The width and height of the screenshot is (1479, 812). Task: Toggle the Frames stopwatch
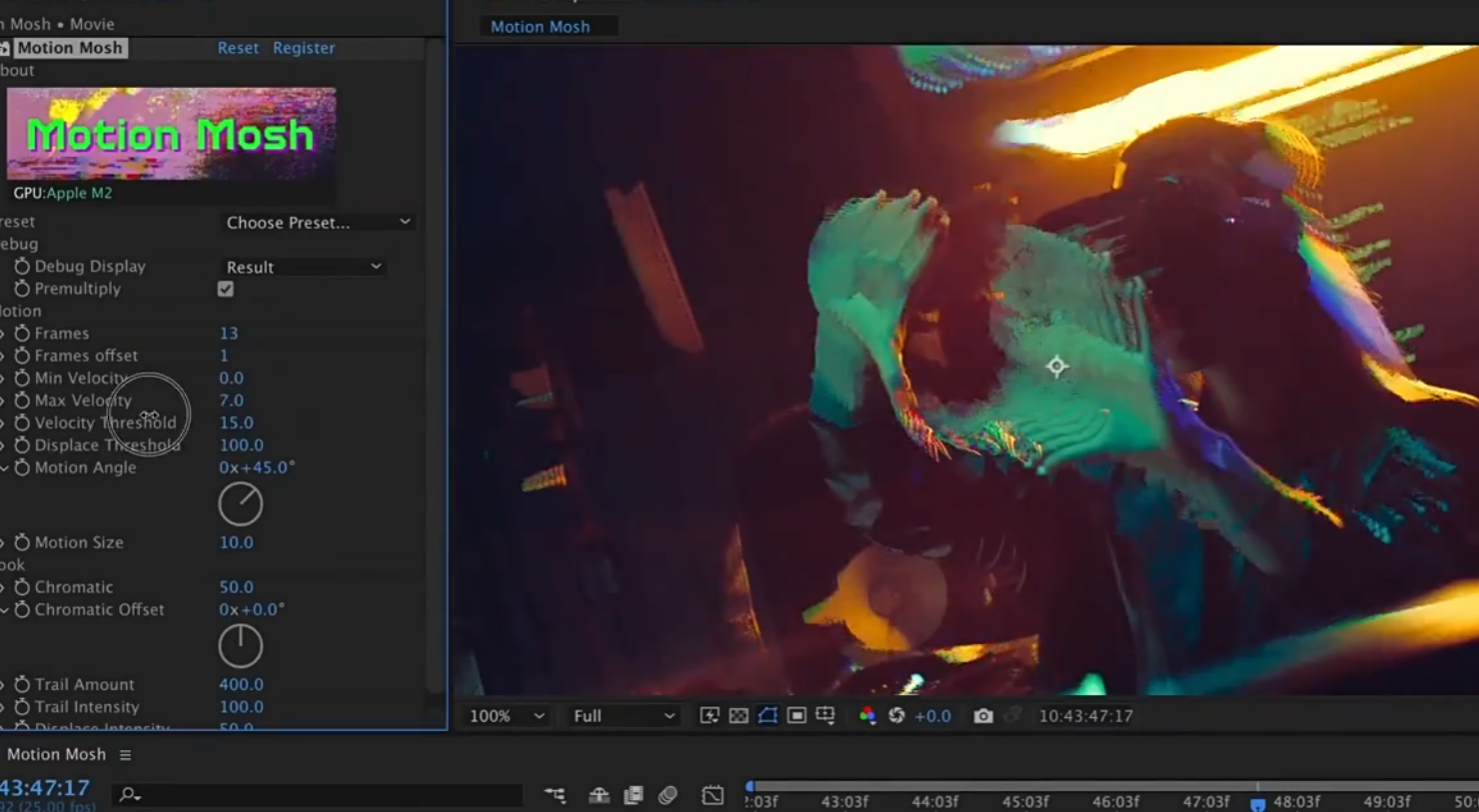22,333
